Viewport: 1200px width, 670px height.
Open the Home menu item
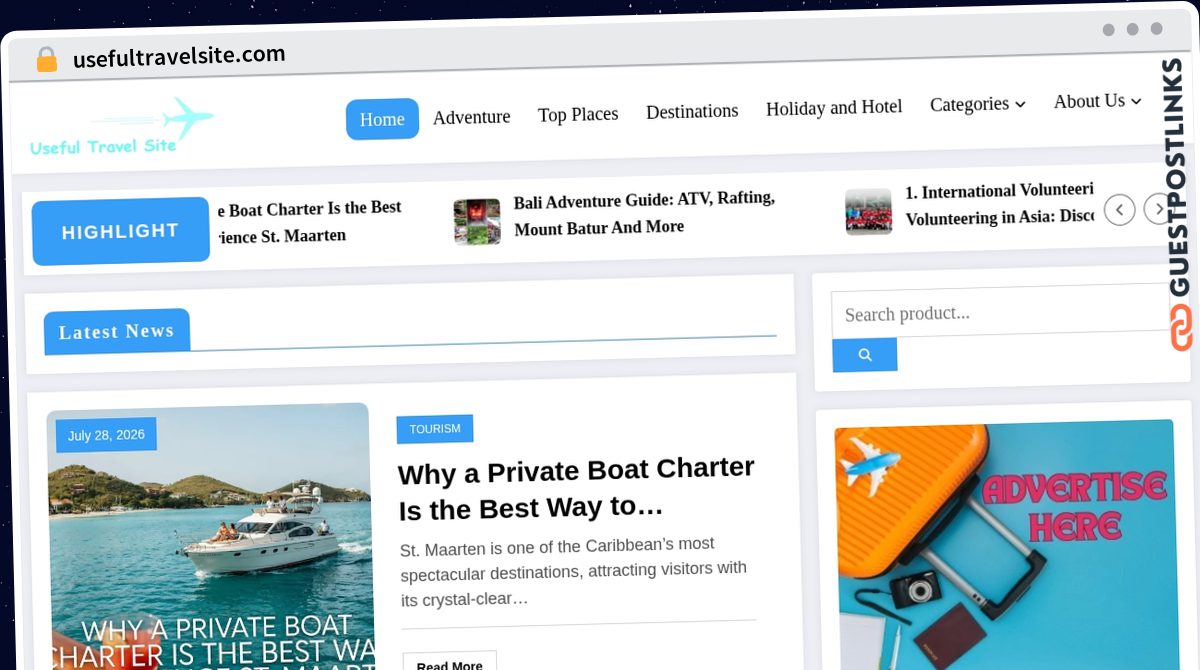pos(382,119)
